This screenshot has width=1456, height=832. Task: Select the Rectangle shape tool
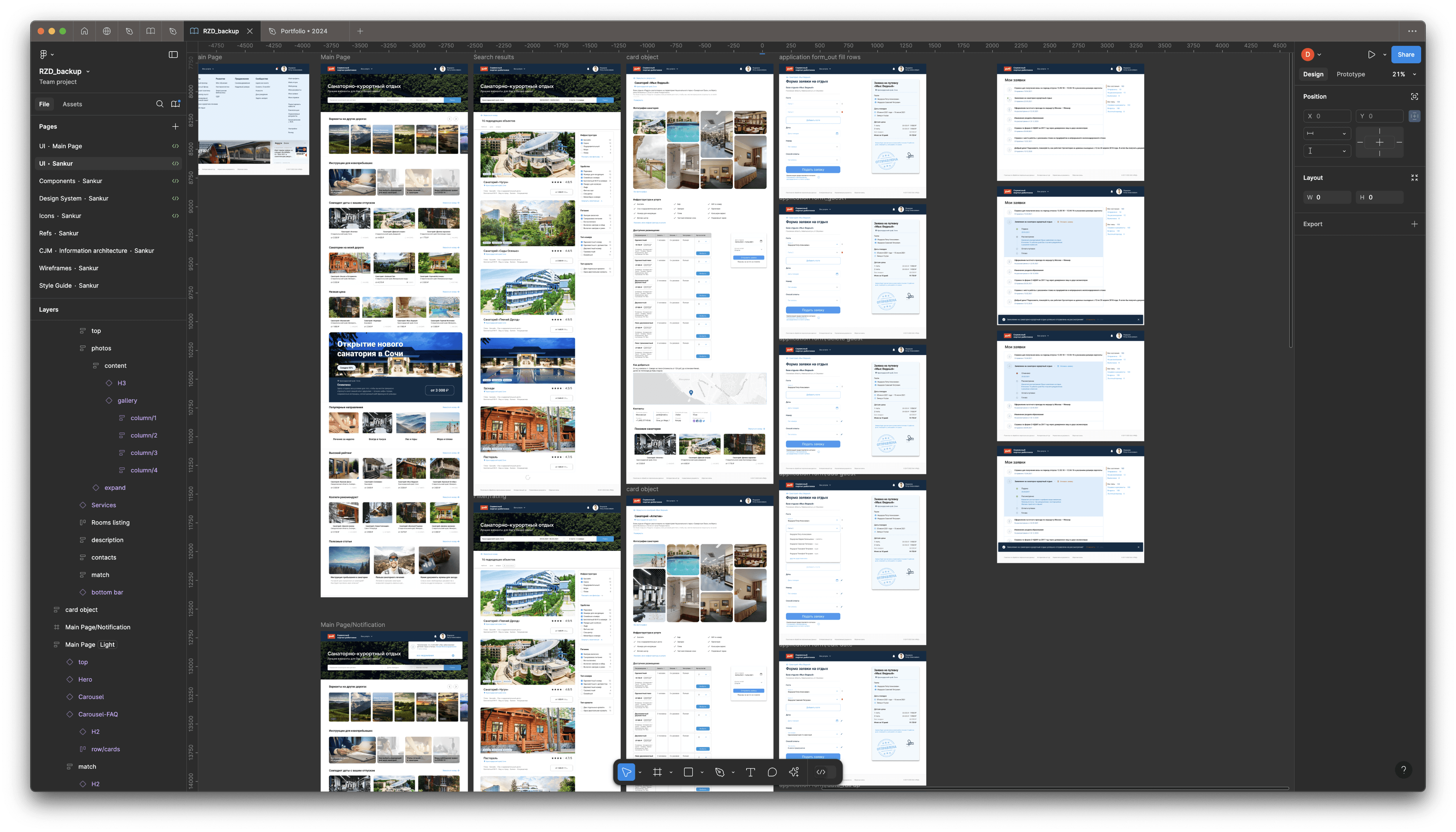(x=688, y=772)
